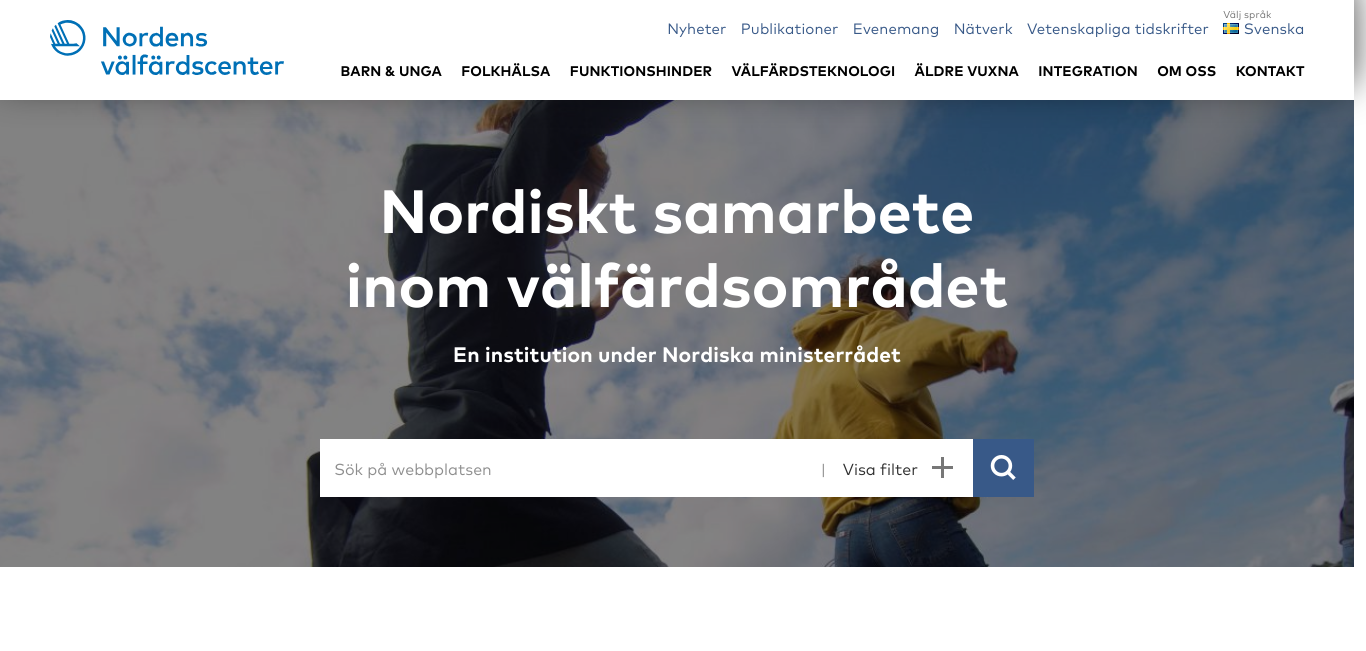Visit the Publikationer link
Screen dimensions: 1366x651
[789, 29]
